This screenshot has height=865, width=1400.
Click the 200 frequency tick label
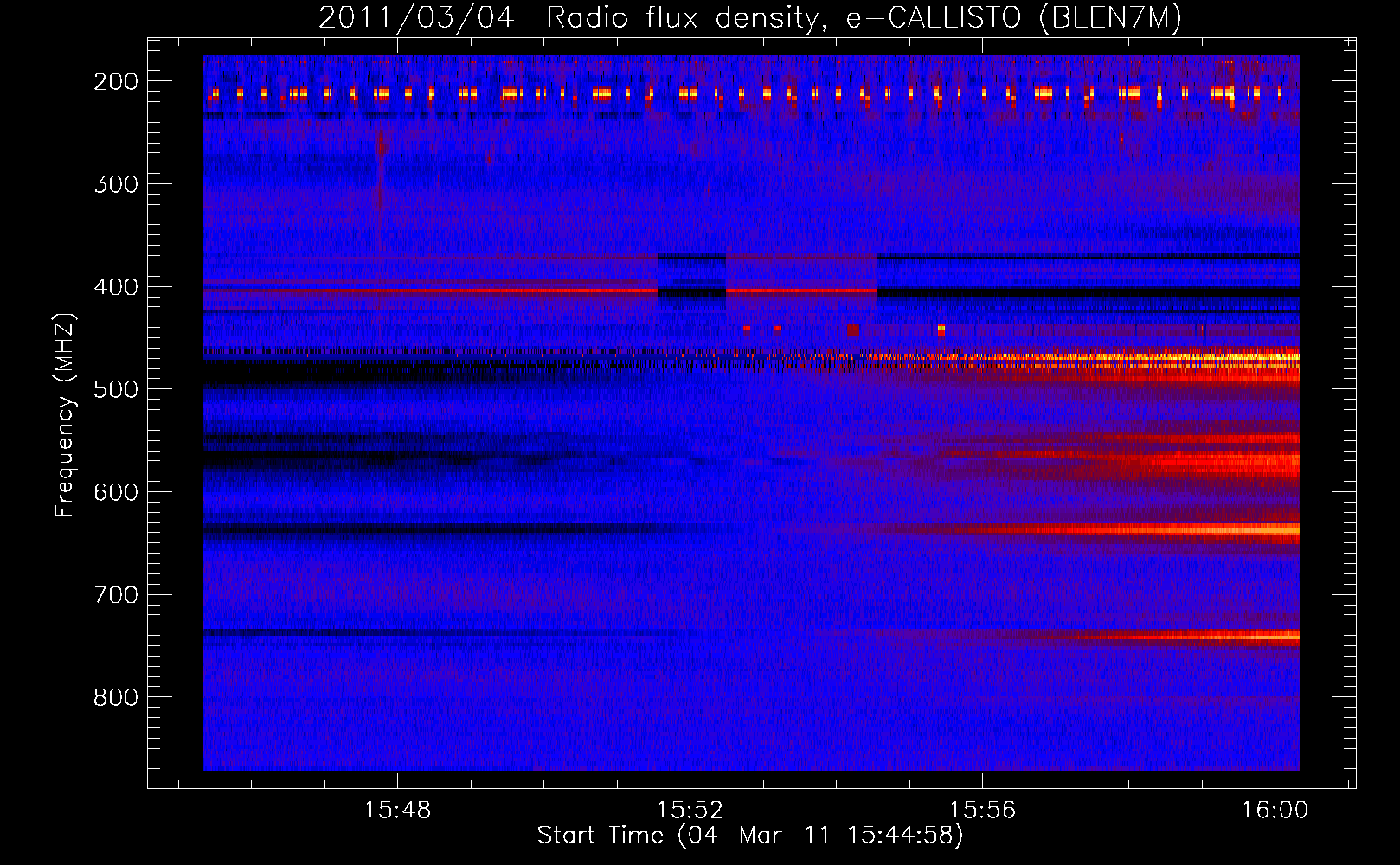tap(116, 81)
